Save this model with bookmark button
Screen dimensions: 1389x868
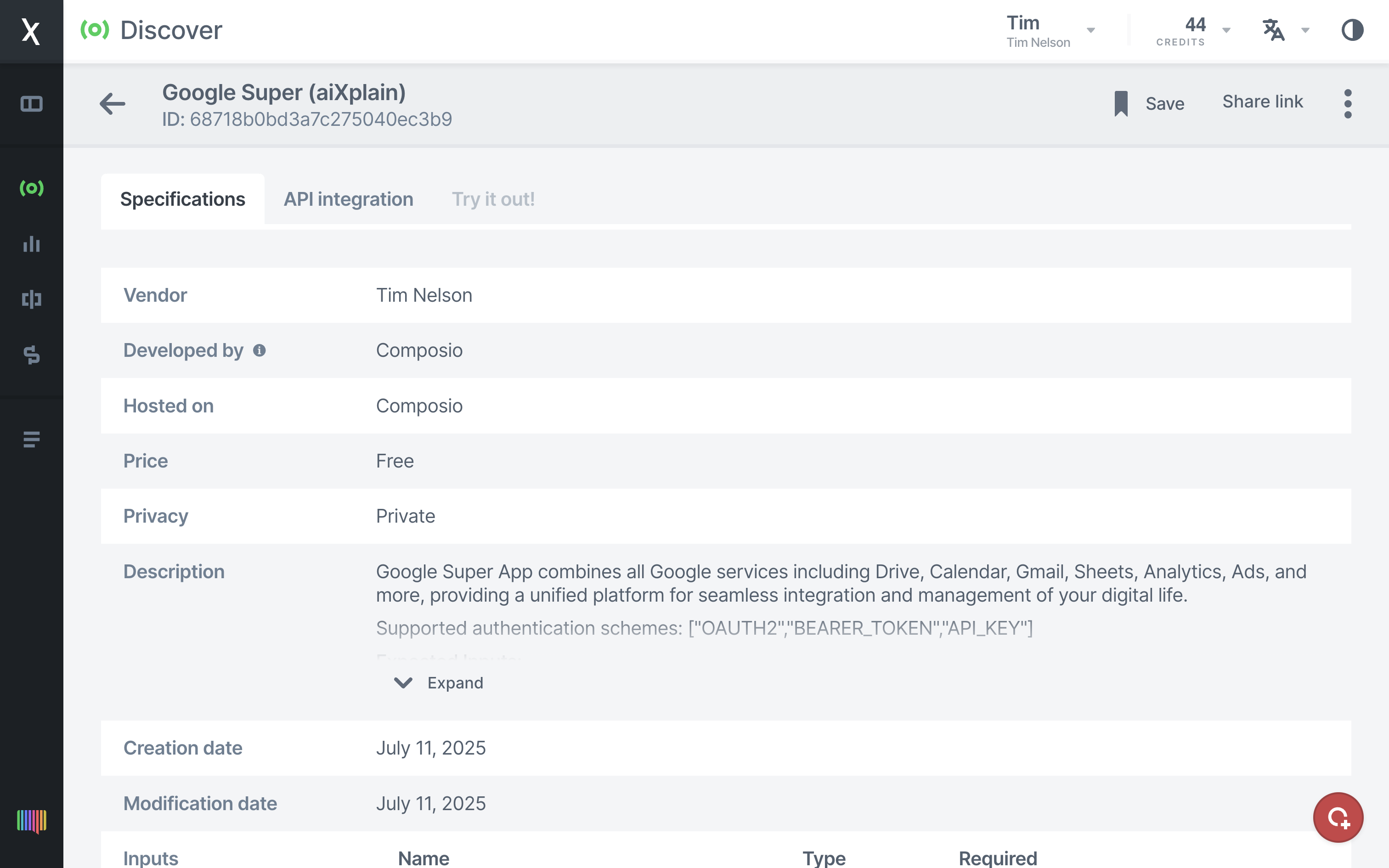(1149, 104)
